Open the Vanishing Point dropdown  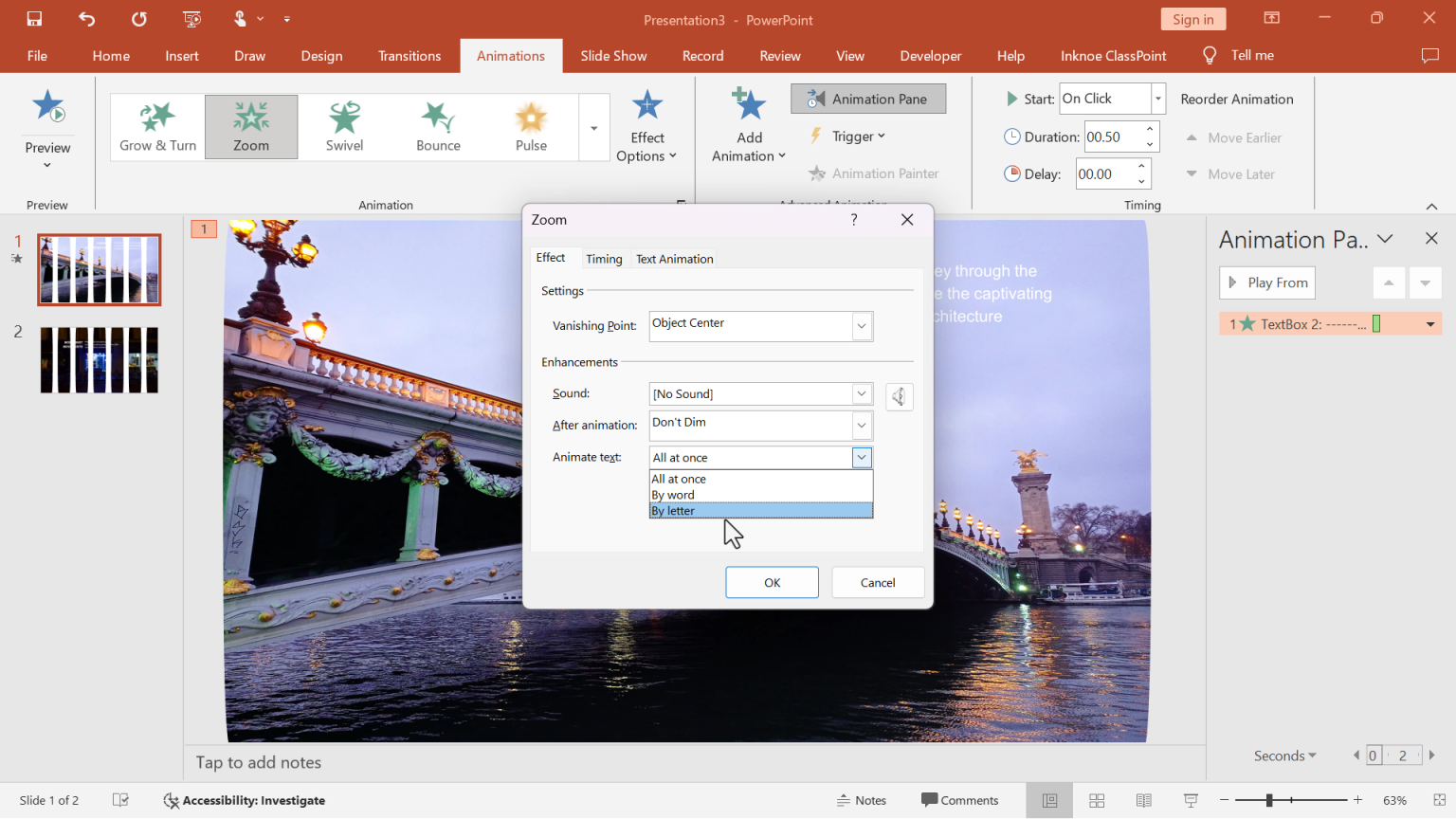[861, 326]
